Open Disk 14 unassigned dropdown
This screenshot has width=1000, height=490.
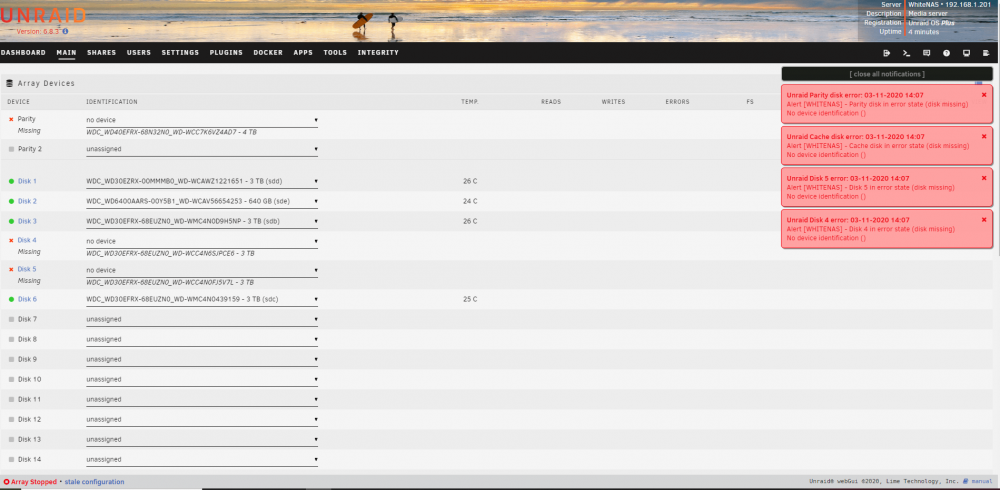tap(202, 459)
